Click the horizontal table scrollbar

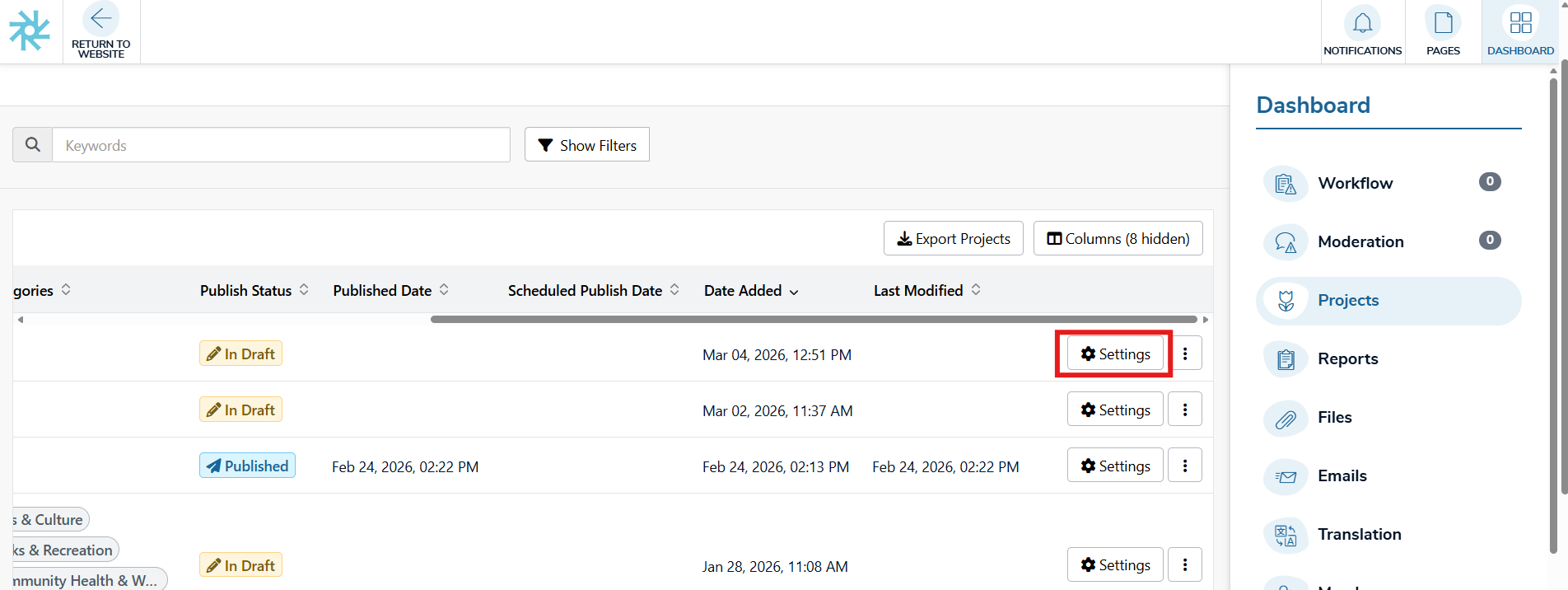coord(813,319)
